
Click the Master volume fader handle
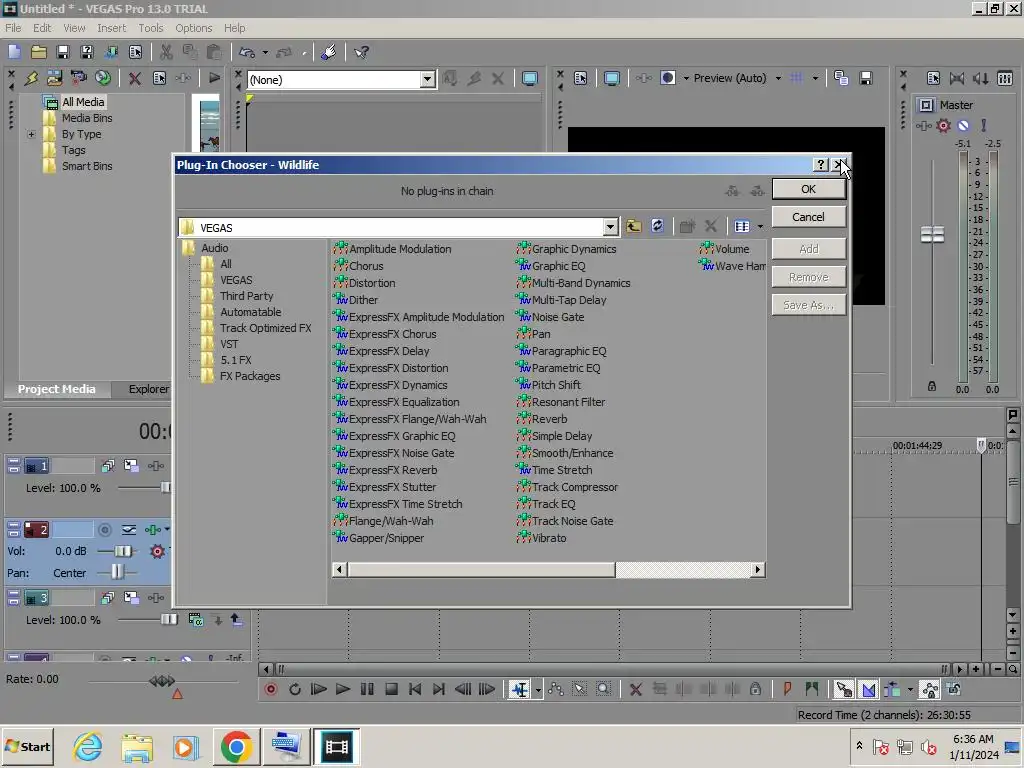932,234
